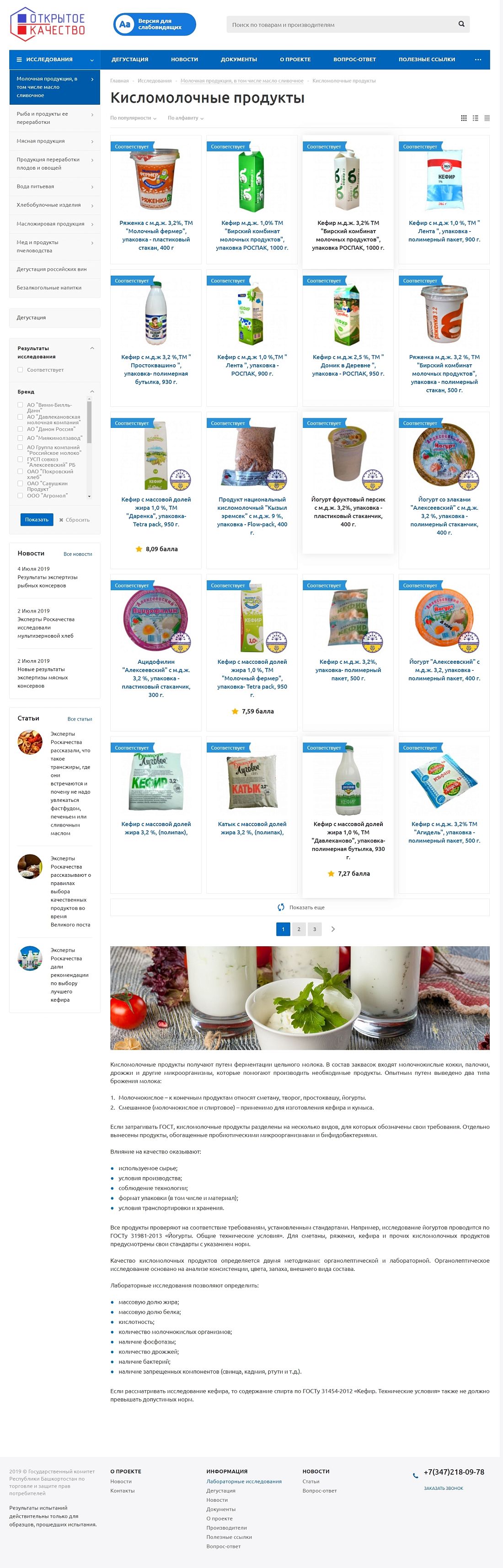503x1568 pixels.
Task: Open the По популярности sort dropdown
Action: [x=134, y=118]
